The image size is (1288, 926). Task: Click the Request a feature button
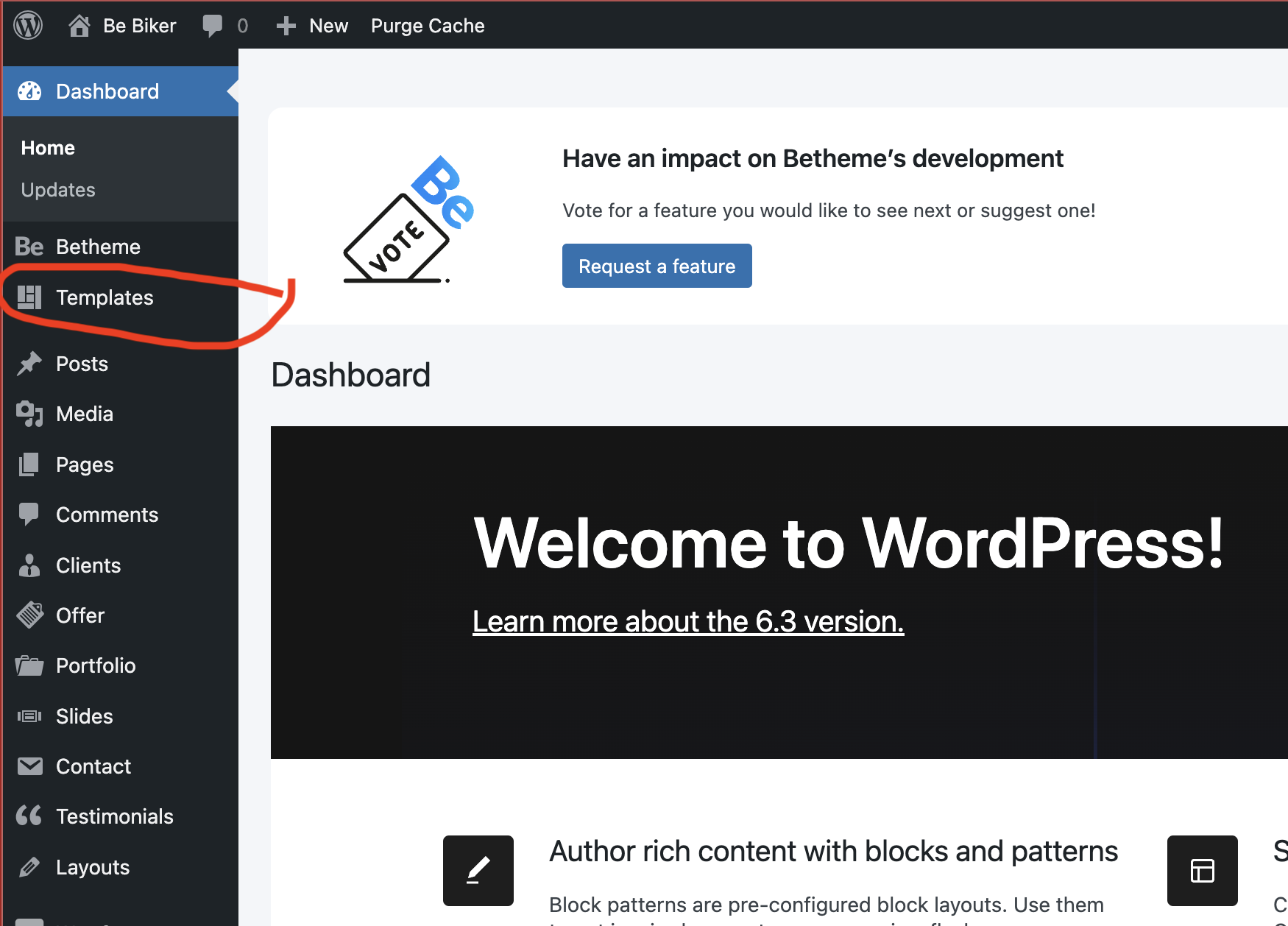click(657, 266)
